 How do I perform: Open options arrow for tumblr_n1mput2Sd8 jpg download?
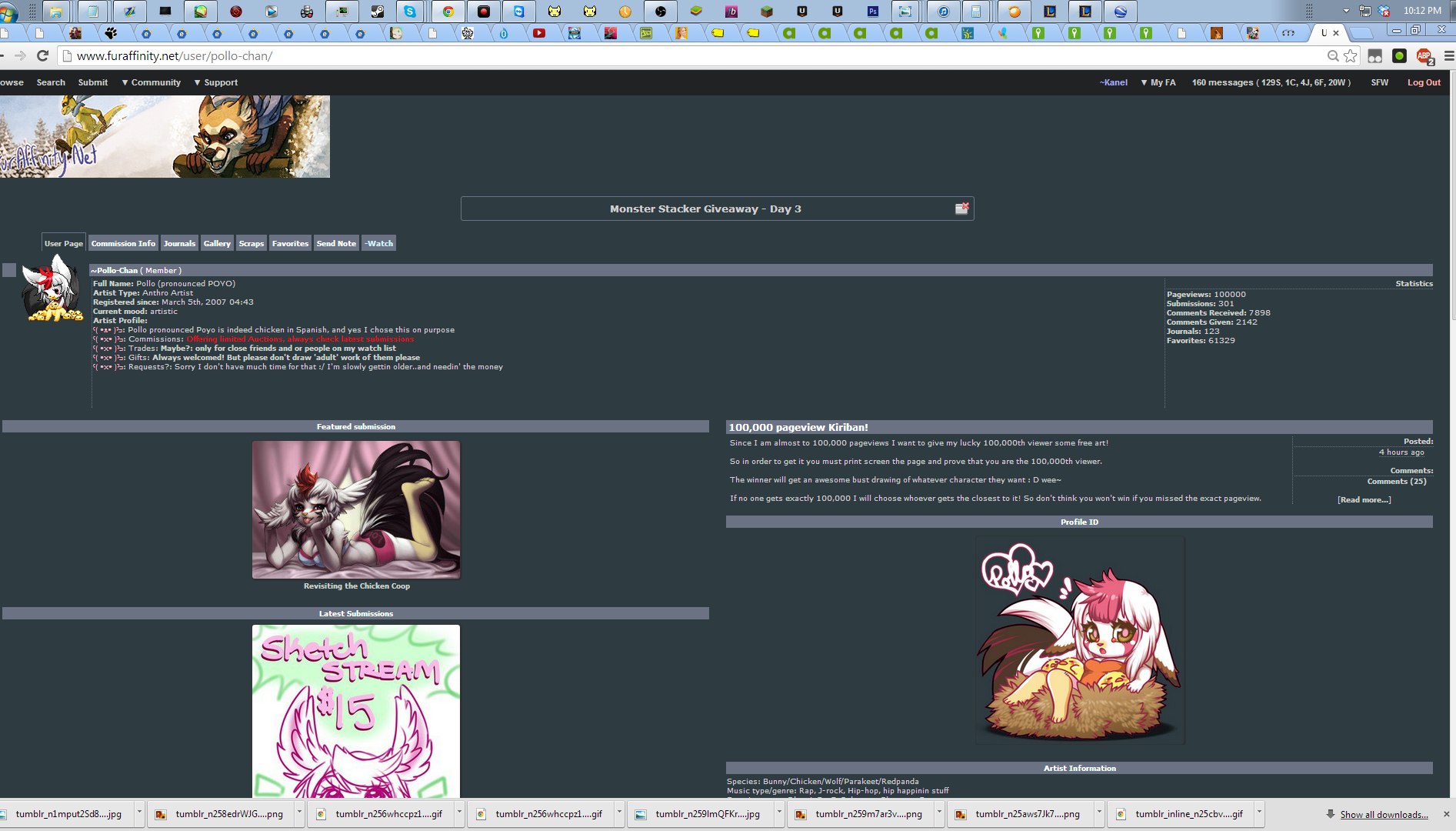click(139, 813)
